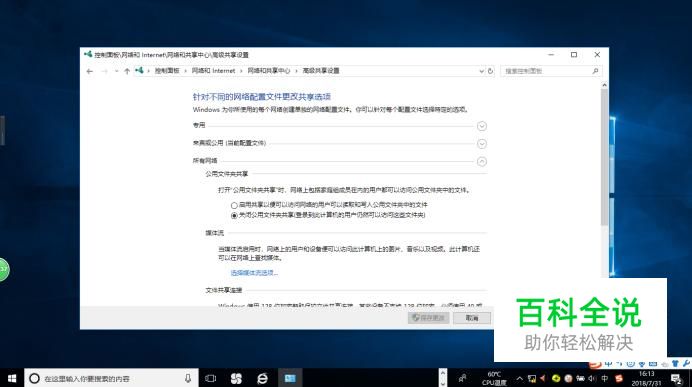Image resolution: width=692 pixels, height=387 pixels.
Task: Click the search magnifier in control panel search
Action: click(x=595, y=71)
